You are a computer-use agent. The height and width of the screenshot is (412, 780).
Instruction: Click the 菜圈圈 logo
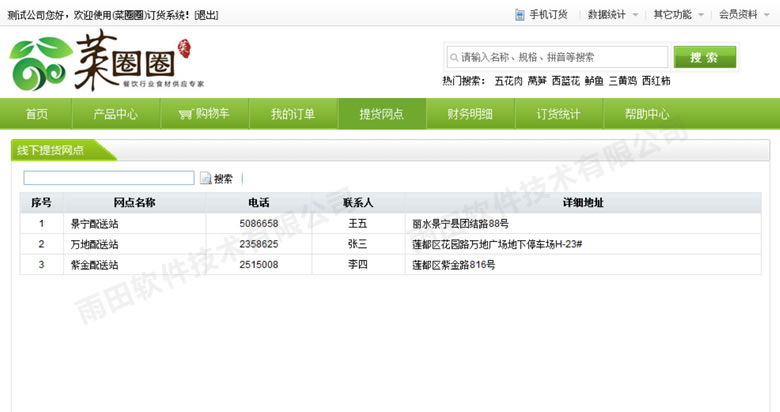[x=100, y=63]
